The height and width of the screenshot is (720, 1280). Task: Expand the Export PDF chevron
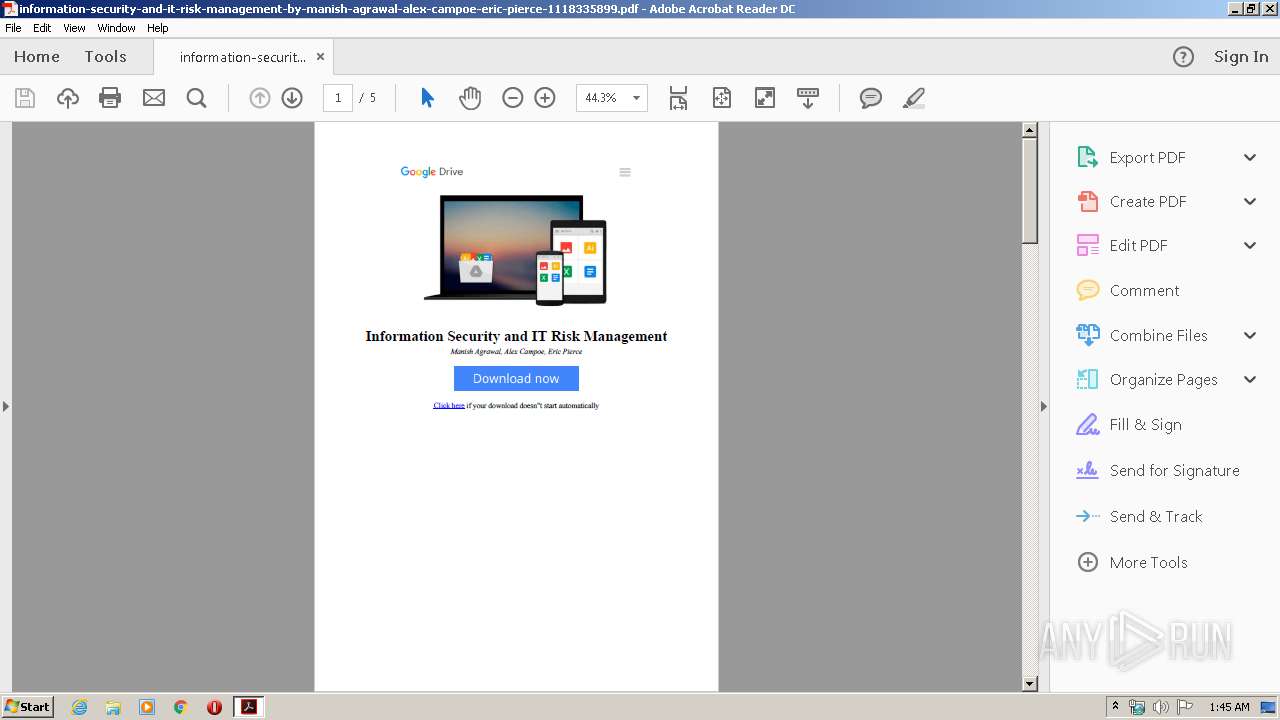[x=1250, y=158]
